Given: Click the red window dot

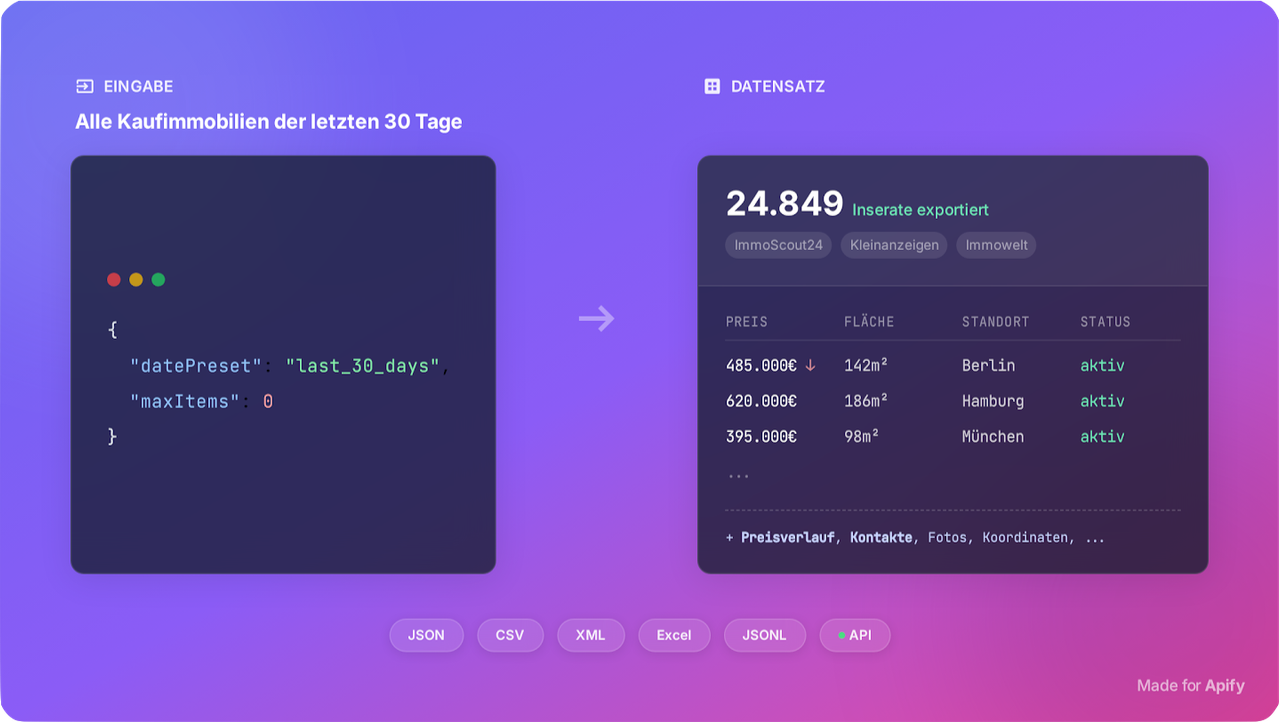Looking at the screenshot, I should point(114,280).
